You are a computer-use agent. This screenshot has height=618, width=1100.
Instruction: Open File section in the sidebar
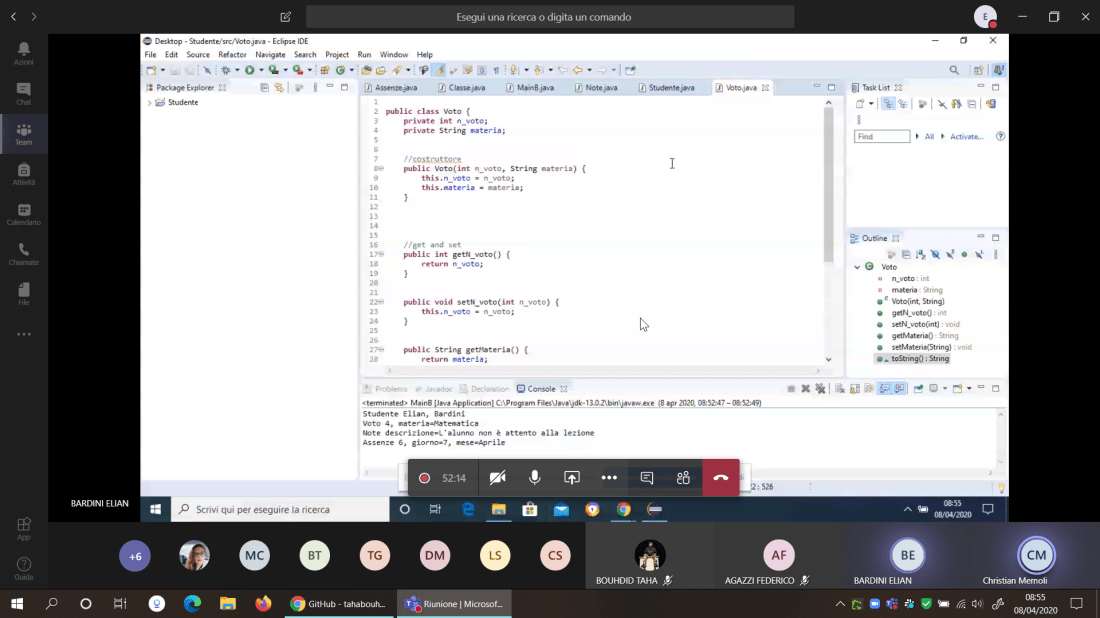click(x=24, y=294)
